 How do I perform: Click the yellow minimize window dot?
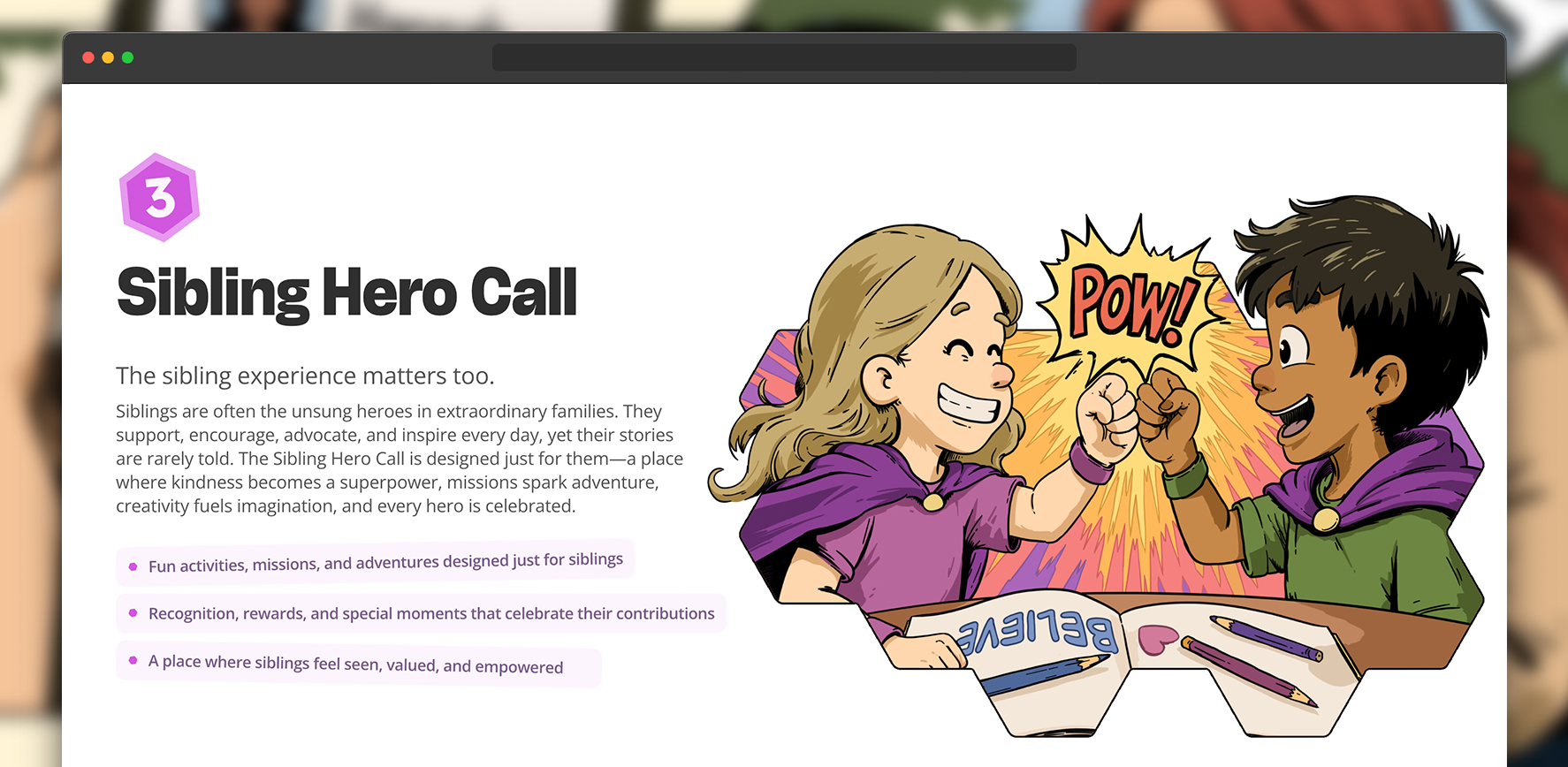(x=108, y=57)
